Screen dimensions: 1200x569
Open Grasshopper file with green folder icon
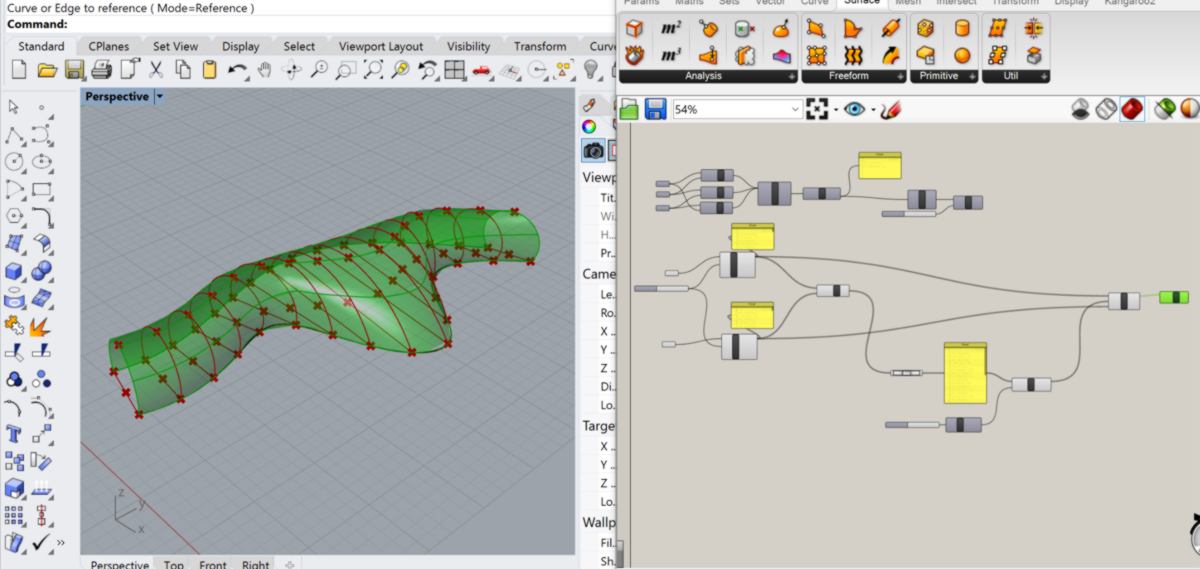629,109
